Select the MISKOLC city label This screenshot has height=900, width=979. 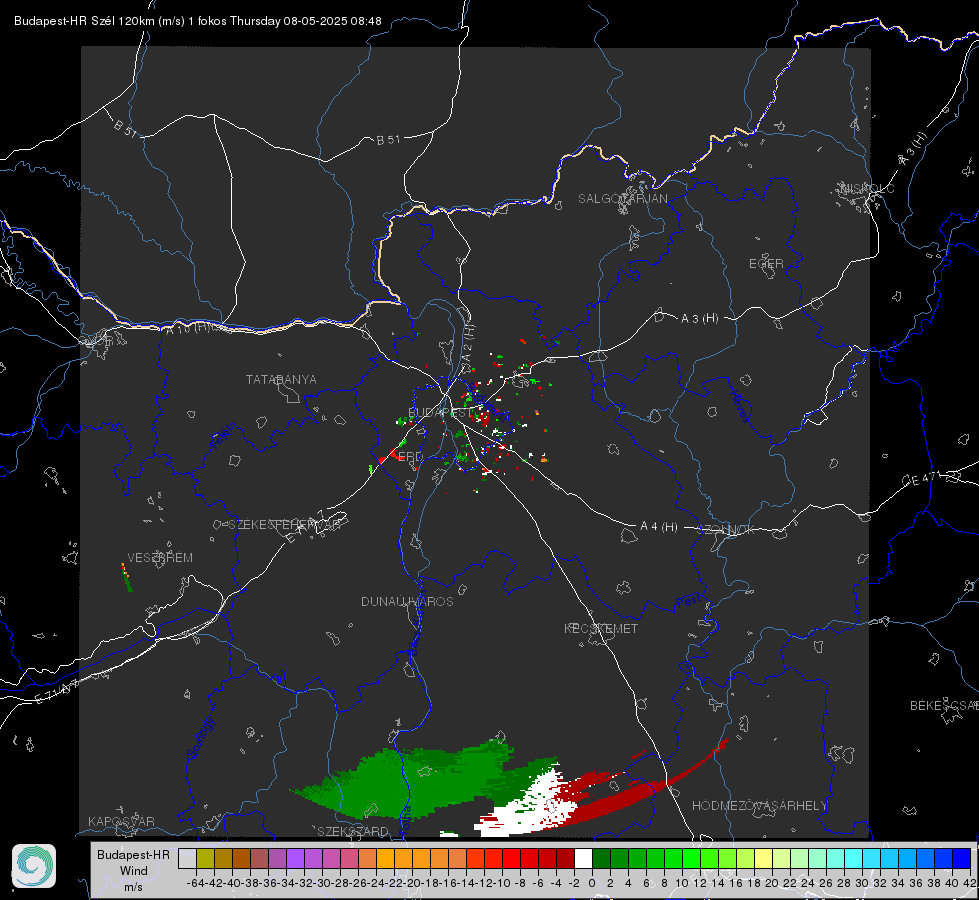[x=867, y=188]
